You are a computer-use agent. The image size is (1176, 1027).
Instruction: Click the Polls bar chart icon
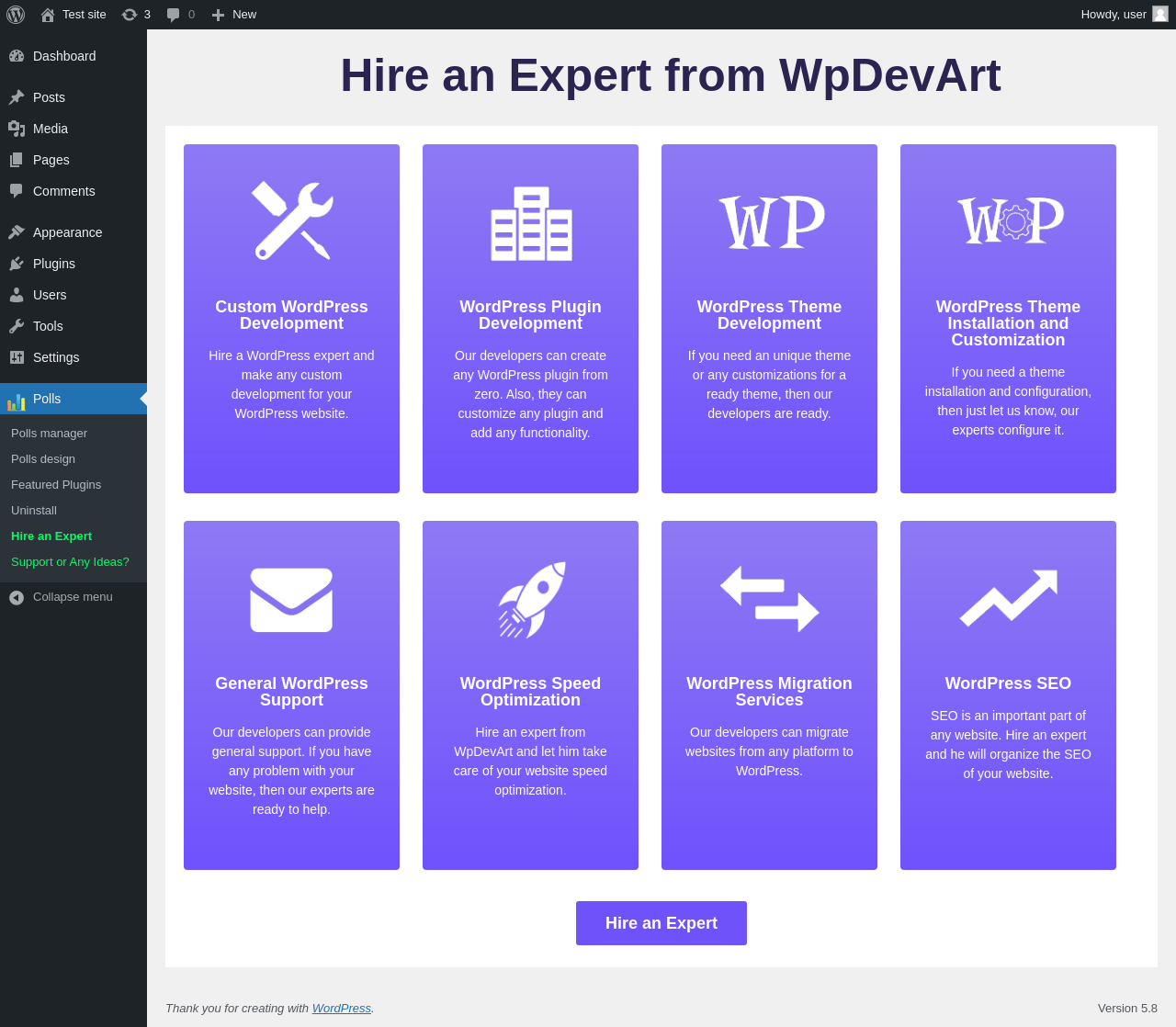click(x=17, y=401)
